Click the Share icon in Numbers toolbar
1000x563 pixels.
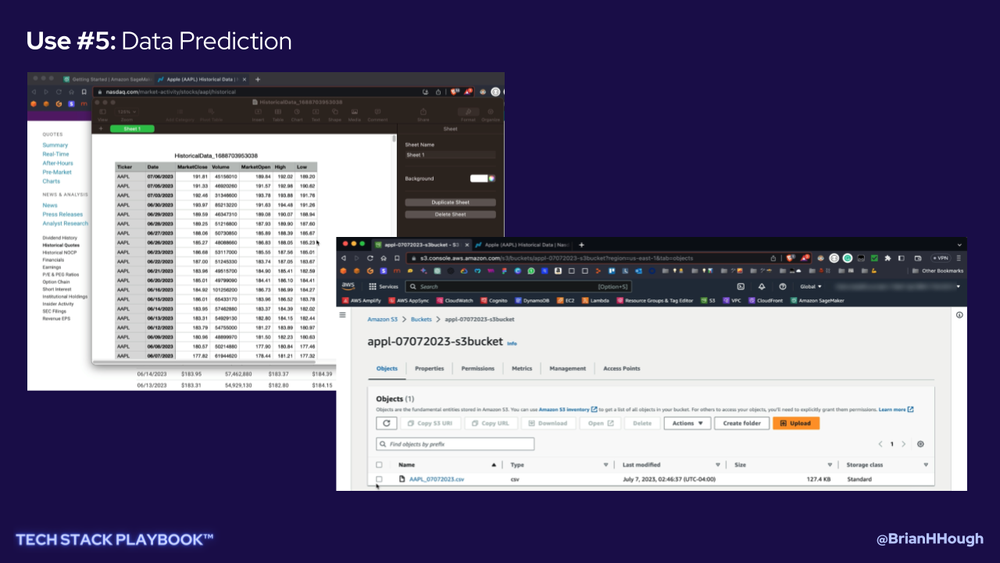coord(423,114)
